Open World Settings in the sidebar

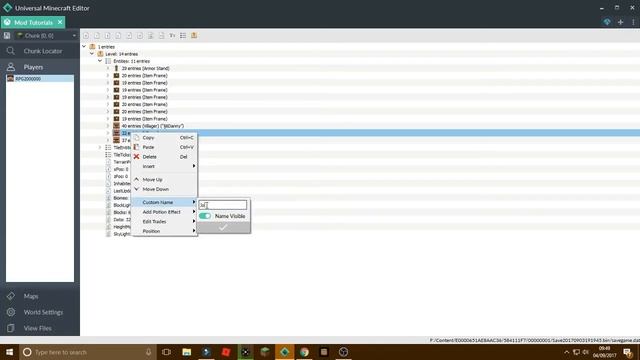[x=40, y=312]
